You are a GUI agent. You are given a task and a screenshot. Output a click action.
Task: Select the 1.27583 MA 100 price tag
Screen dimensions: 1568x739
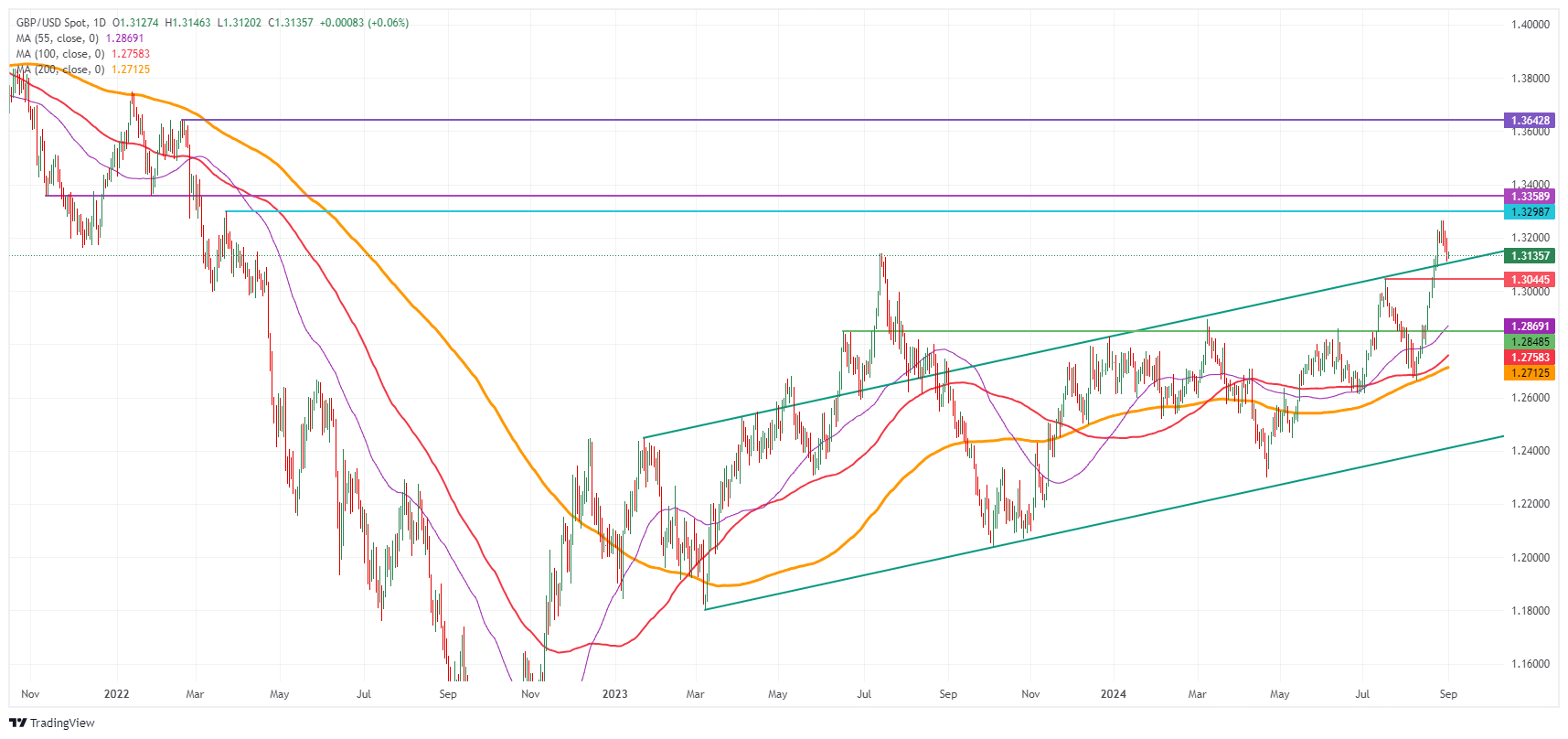(x=1529, y=358)
